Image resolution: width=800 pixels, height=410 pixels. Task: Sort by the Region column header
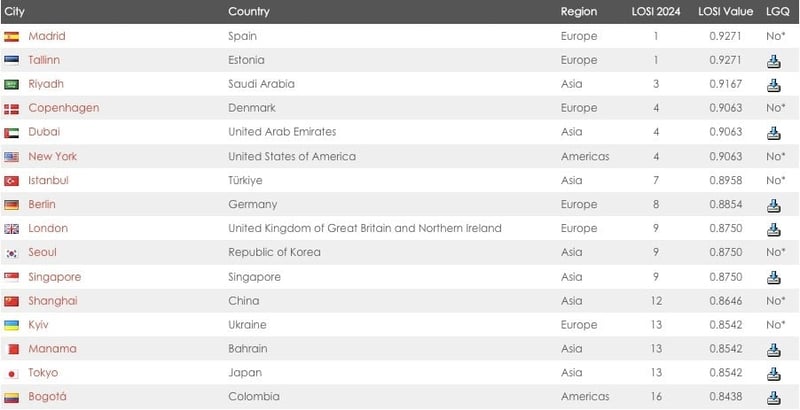click(x=579, y=12)
